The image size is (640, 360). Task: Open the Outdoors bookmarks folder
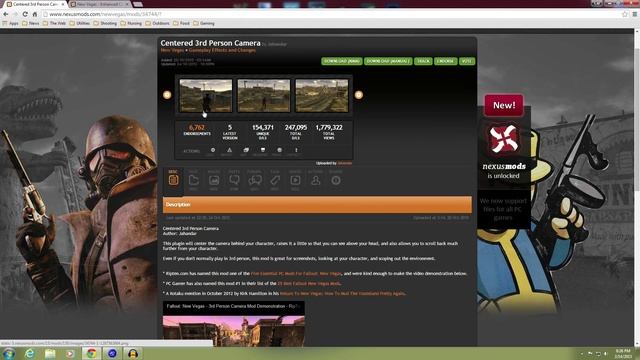click(x=158, y=23)
